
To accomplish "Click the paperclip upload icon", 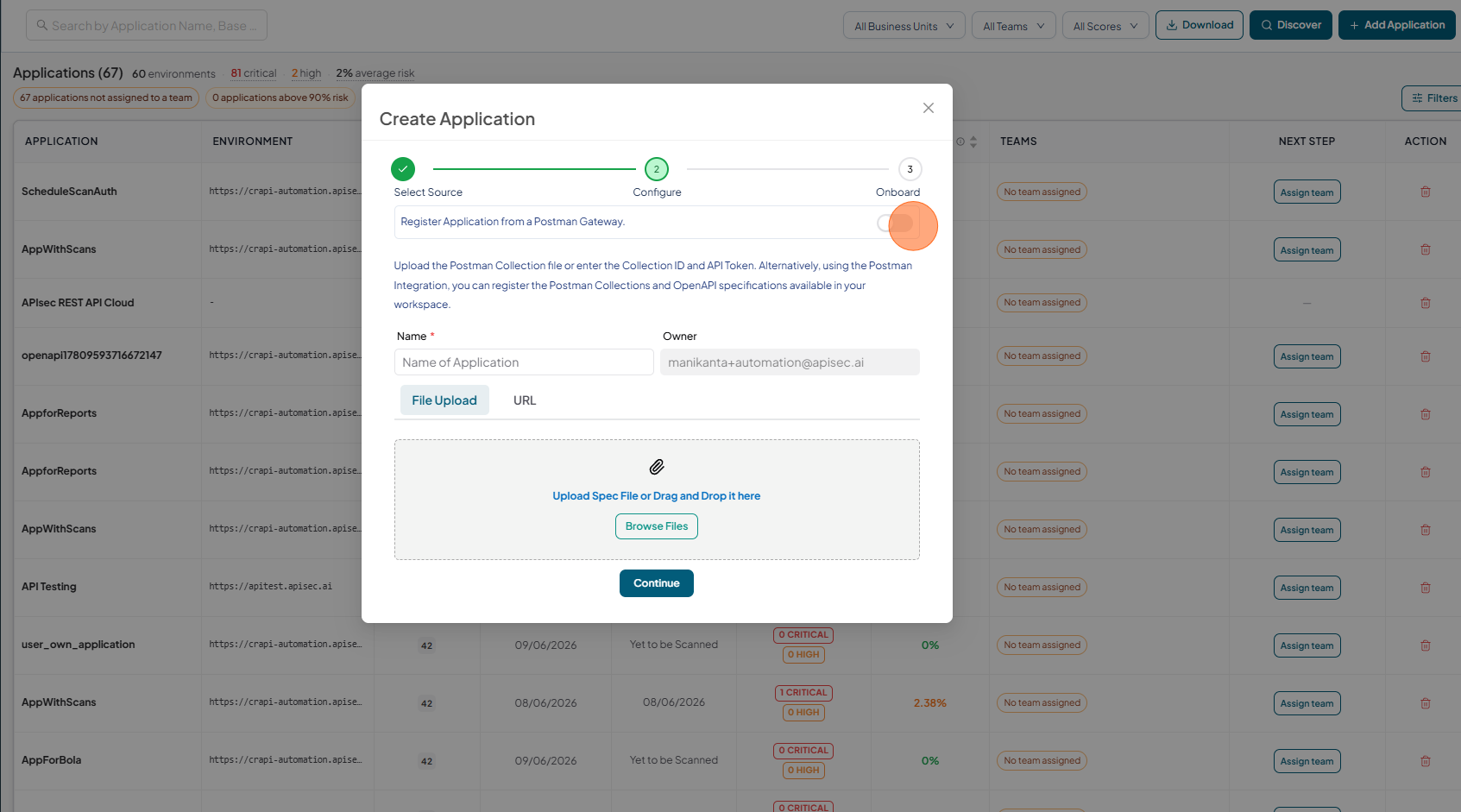I will [x=657, y=467].
